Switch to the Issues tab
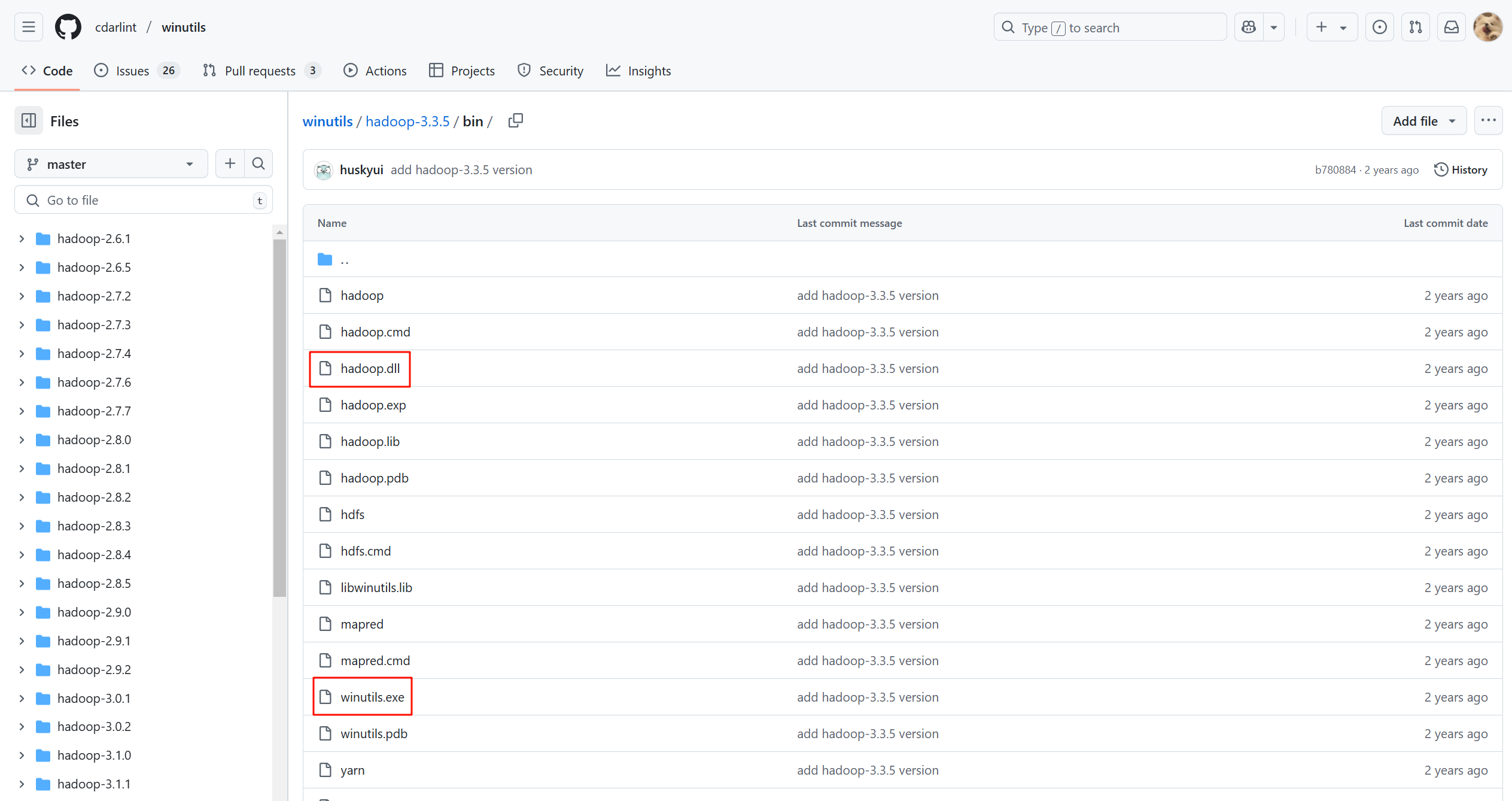 point(132,71)
